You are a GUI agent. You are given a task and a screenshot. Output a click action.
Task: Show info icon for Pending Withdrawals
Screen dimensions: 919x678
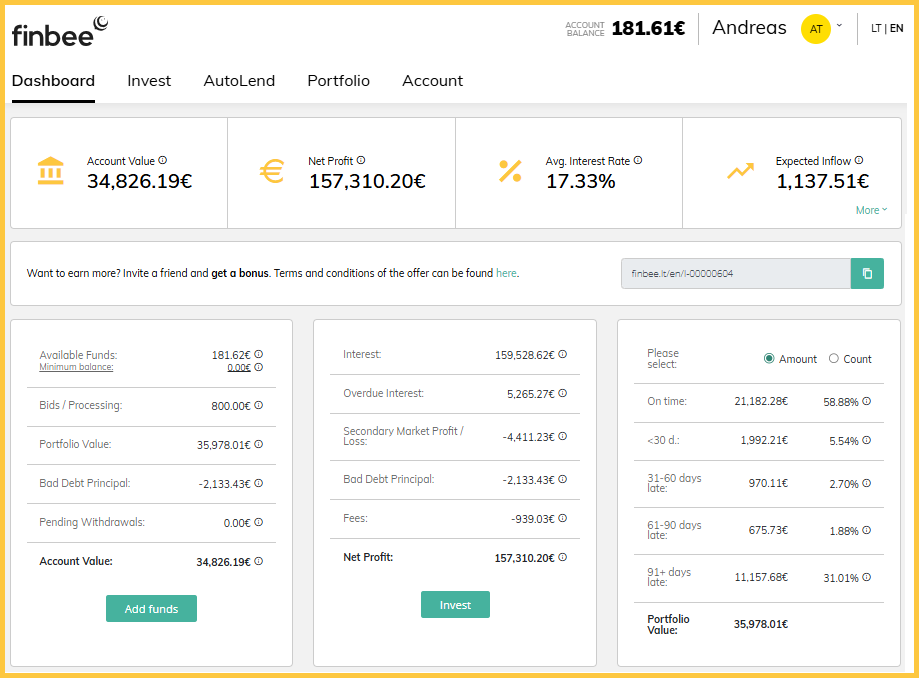(x=258, y=522)
